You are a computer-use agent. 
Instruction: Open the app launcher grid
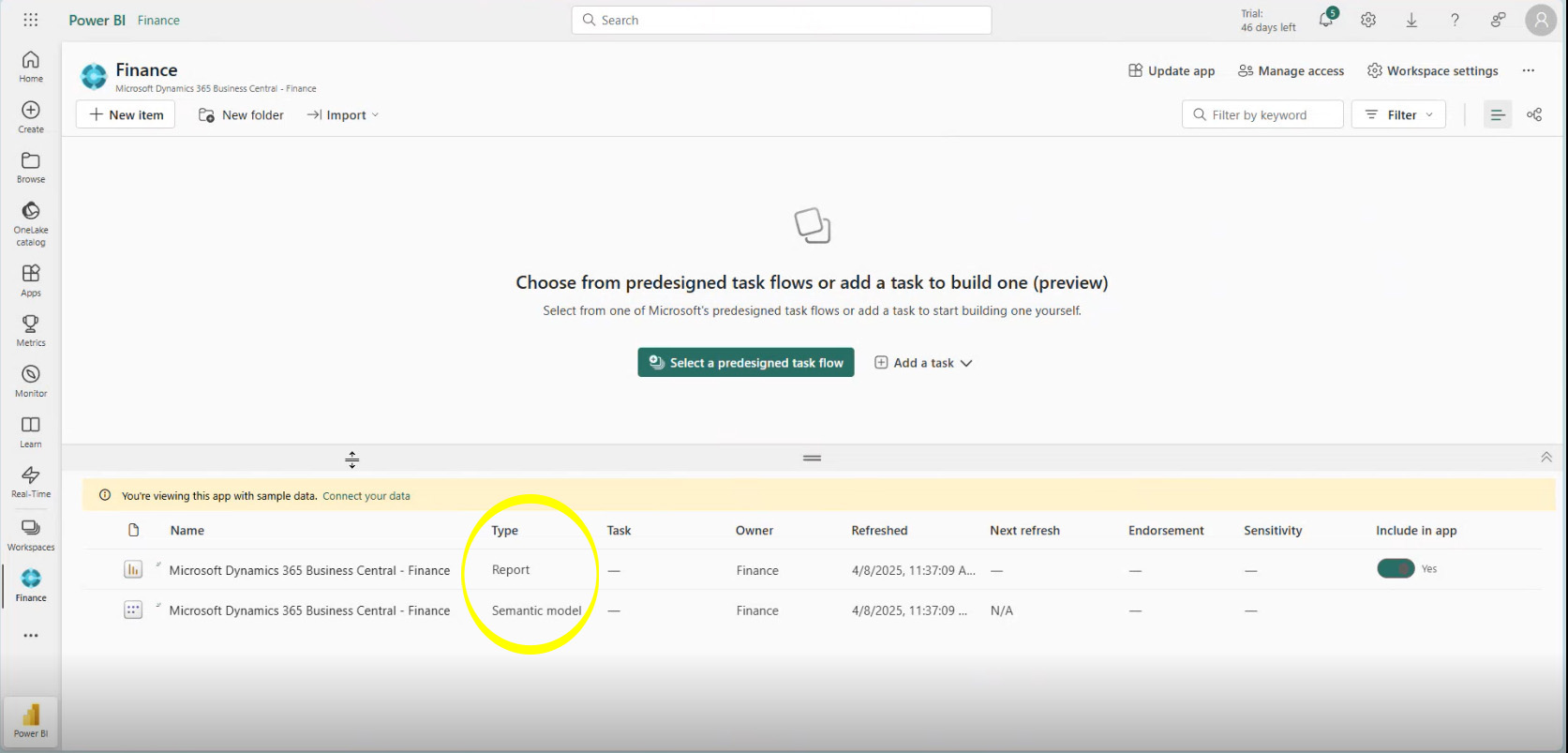pyautogui.click(x=31, y=20)
